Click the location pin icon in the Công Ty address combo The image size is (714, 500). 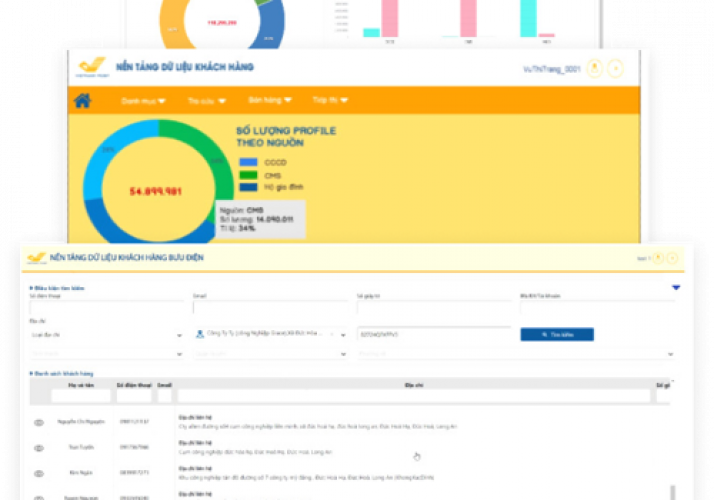pyautogui.click(x=199, y=334)
